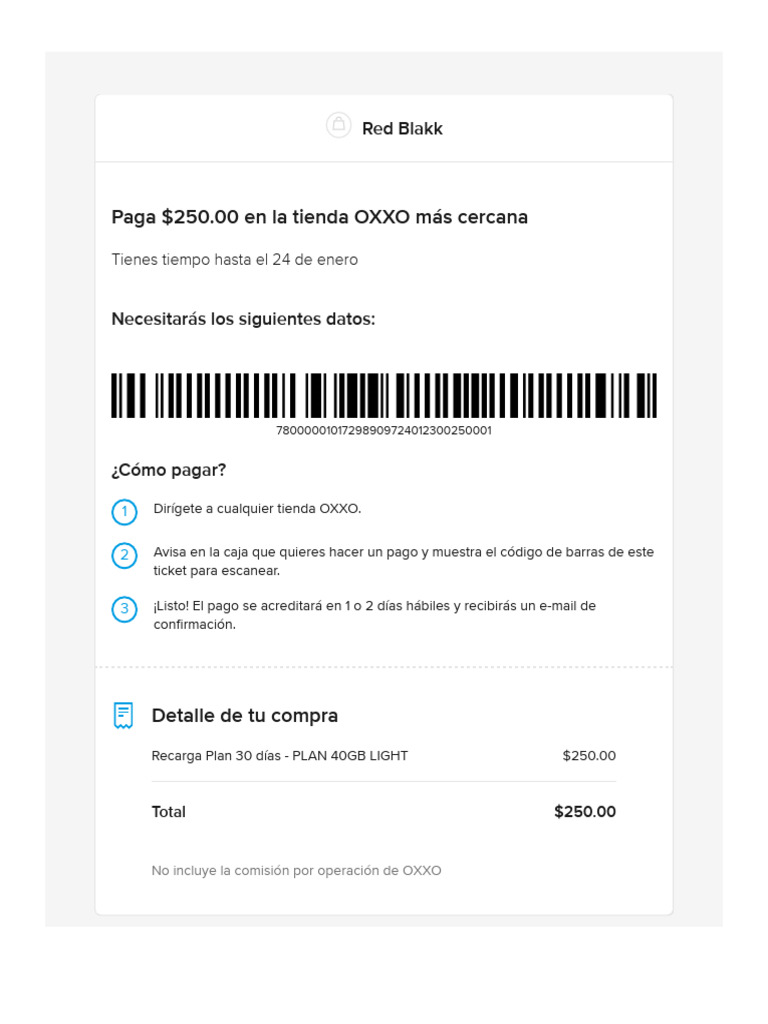This screenshot has height=1024, width=768.
Task: Click the bold Total amount $250.00
Action: pyautogui.click(x=584, y=812)
